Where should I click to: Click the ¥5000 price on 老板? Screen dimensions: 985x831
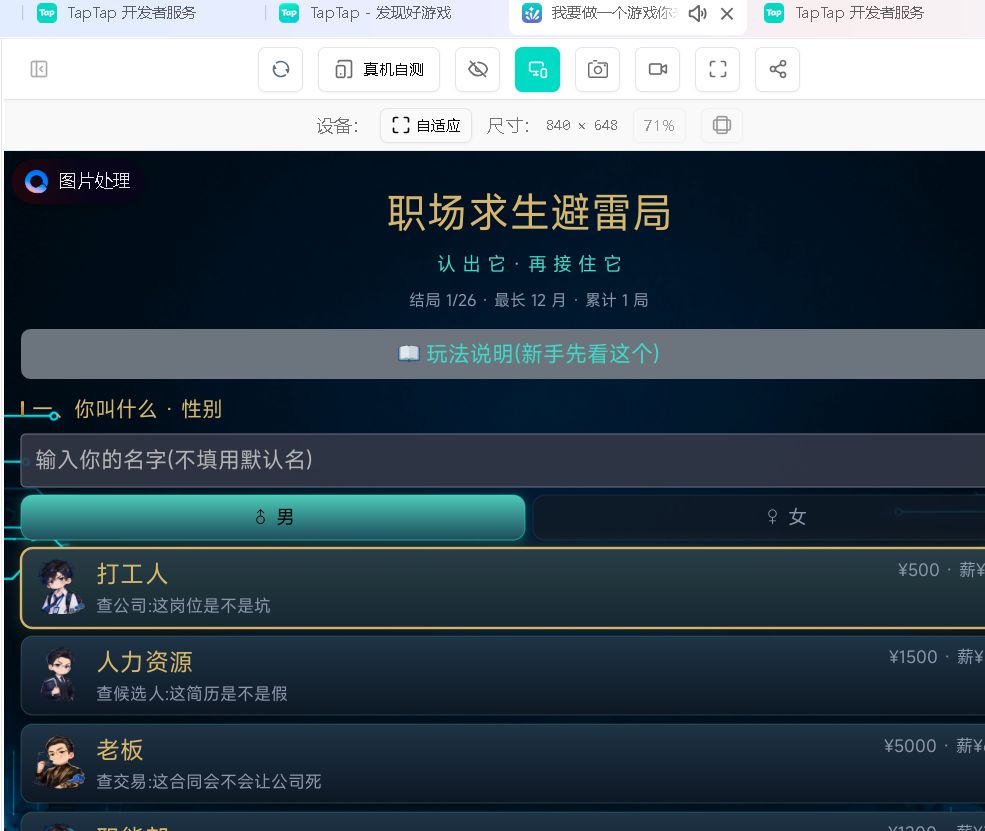tap(910, 746)
